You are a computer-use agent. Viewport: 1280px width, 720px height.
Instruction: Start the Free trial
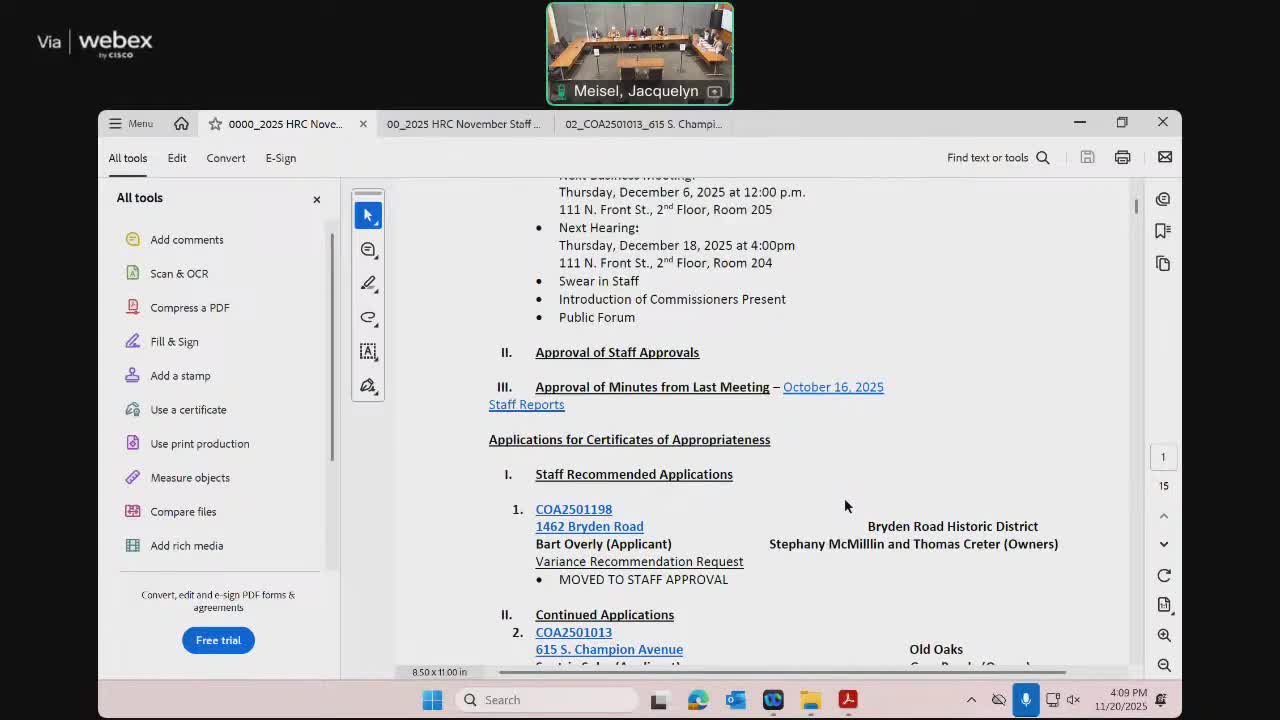[218, 640]
